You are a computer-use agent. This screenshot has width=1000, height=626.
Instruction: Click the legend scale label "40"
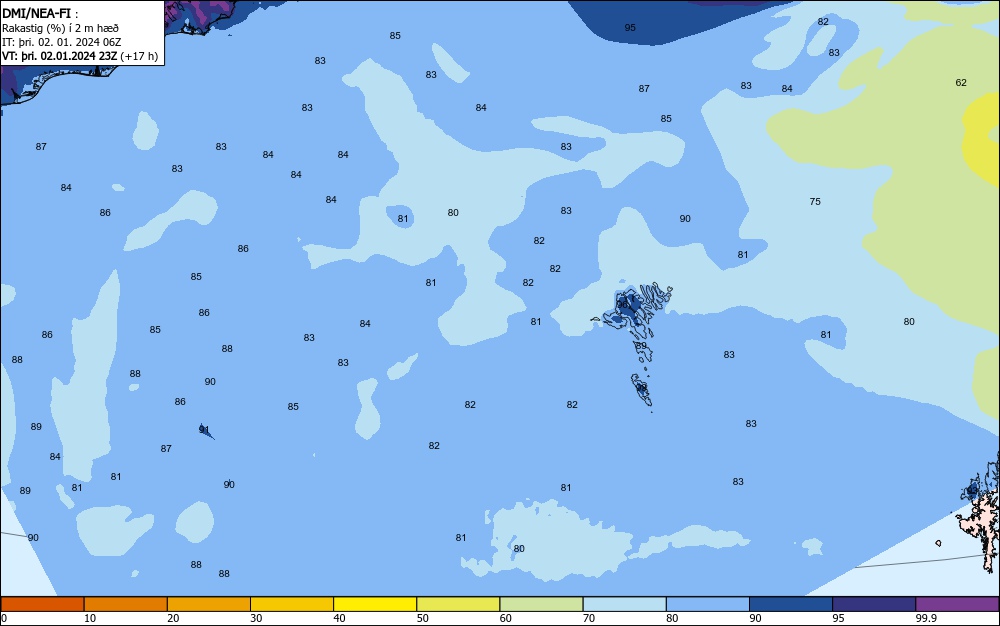click(x=339, y=618)
